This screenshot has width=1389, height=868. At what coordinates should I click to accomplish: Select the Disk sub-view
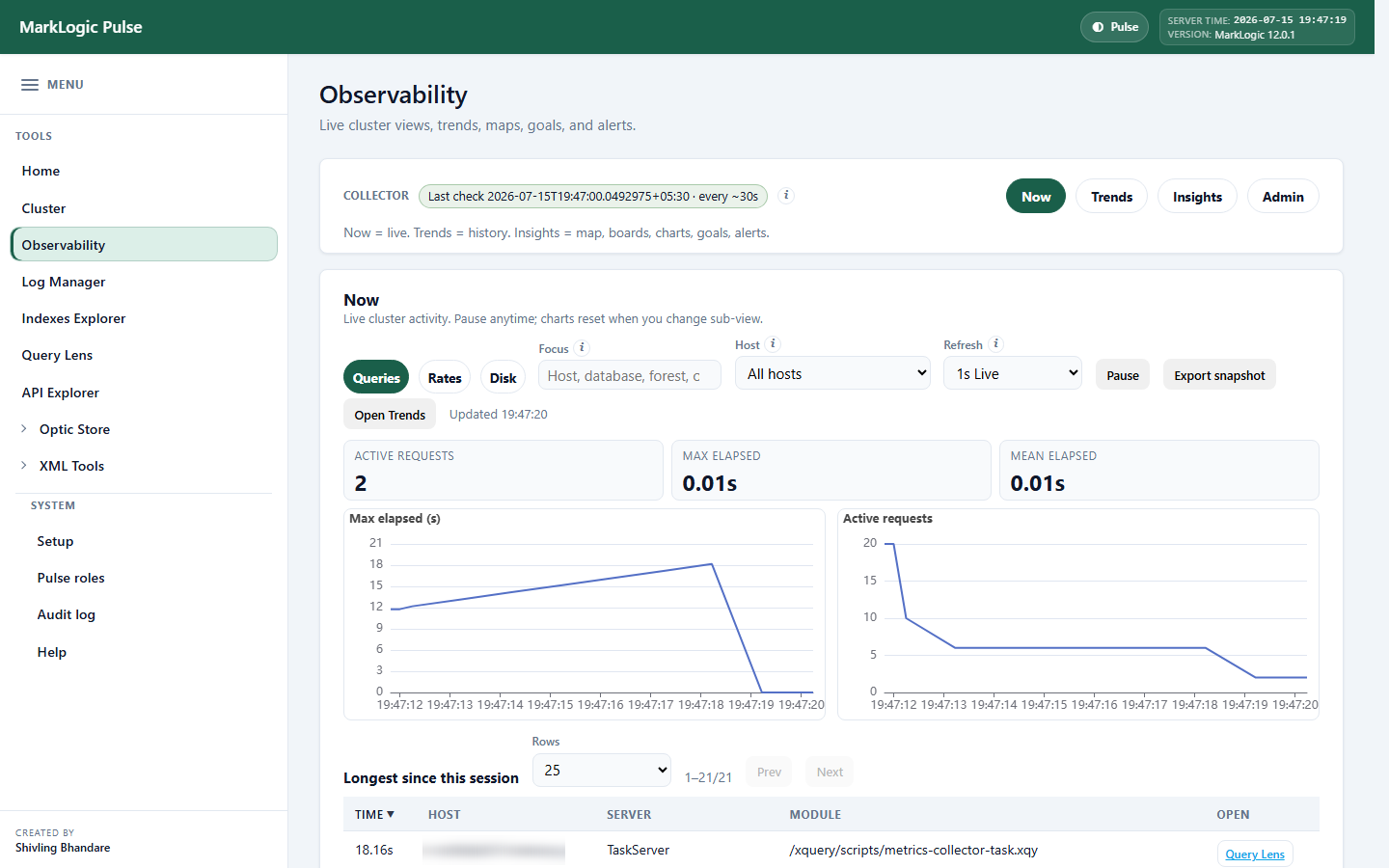[x=503, y=377]
